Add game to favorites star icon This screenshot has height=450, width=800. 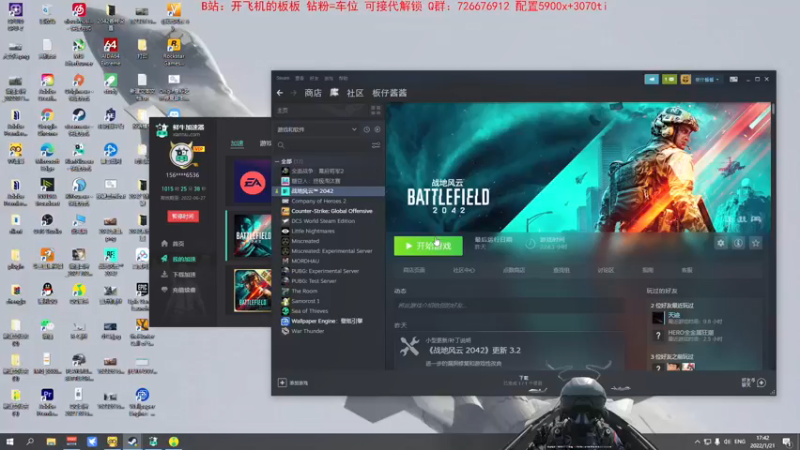click(x=756, y=243)
